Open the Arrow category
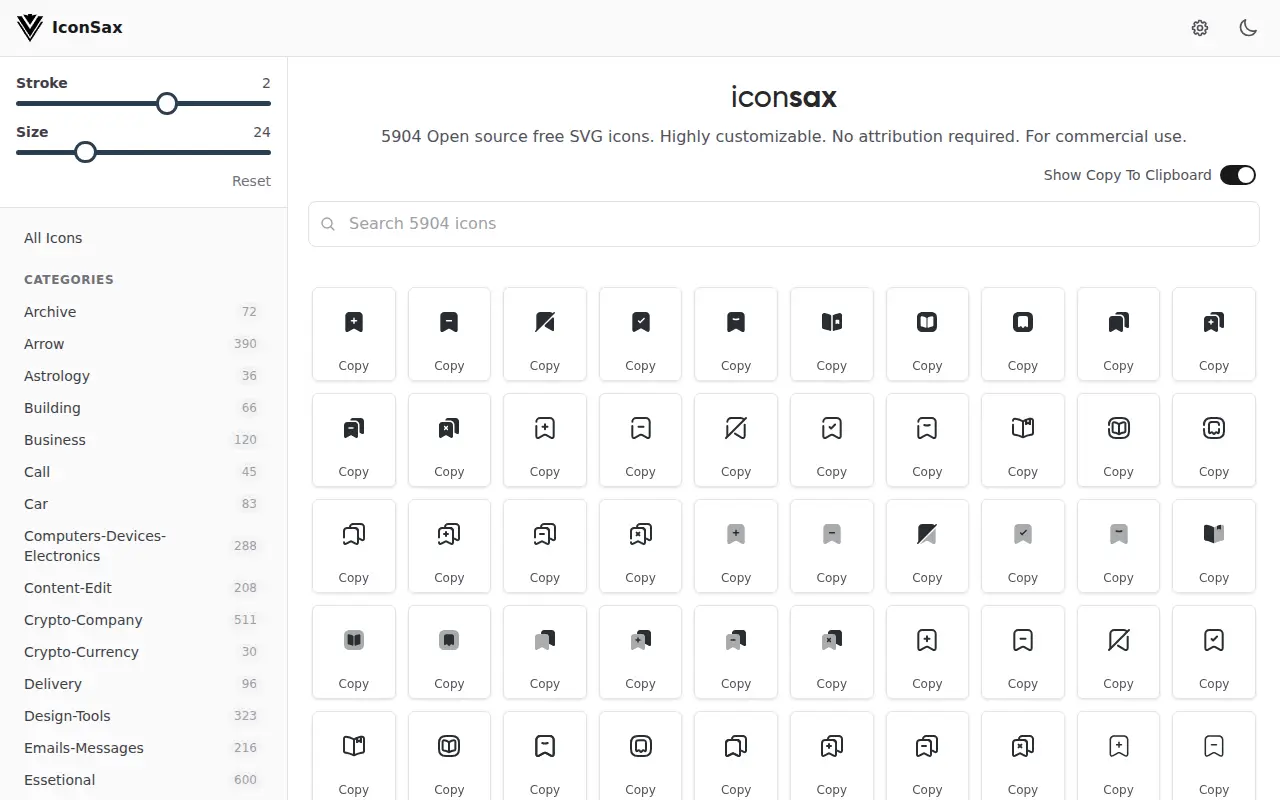 [x=143, y=344]
